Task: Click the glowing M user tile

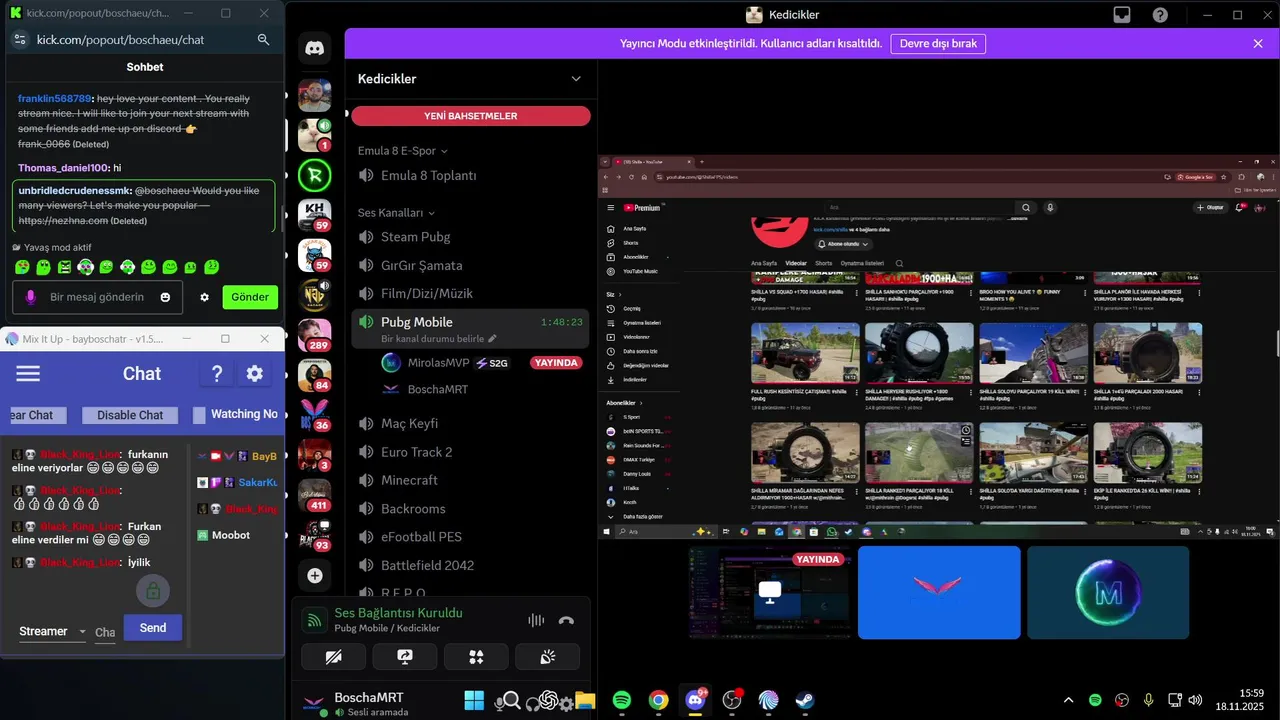Action: tap(1108, 592)
